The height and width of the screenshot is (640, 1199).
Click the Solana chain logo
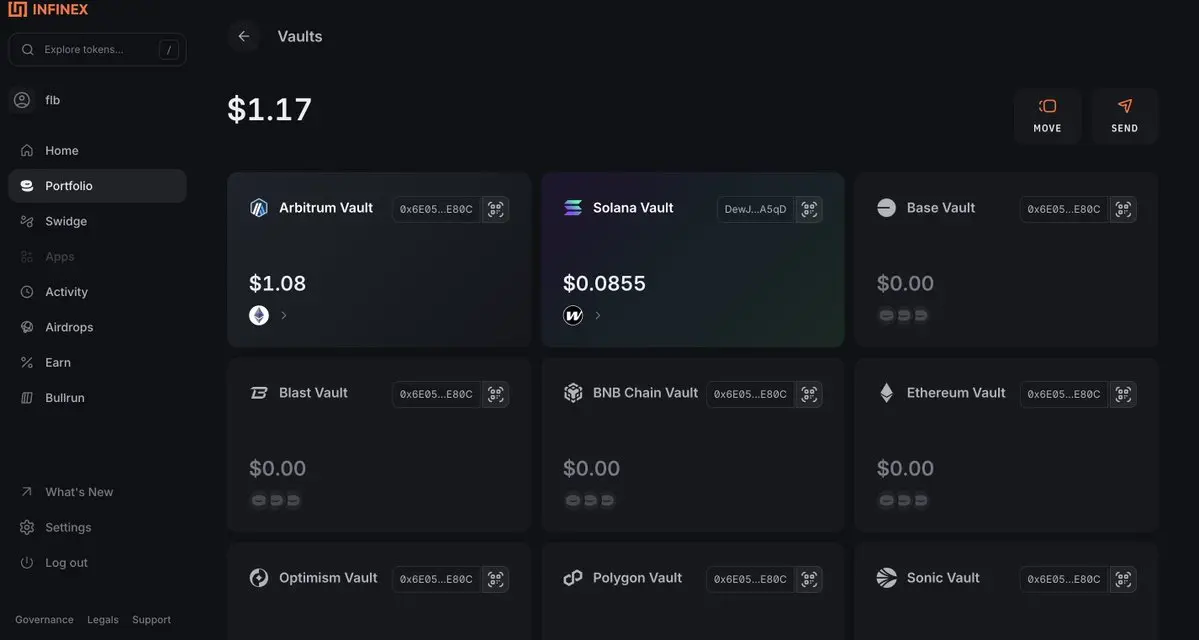click(573, 208)
